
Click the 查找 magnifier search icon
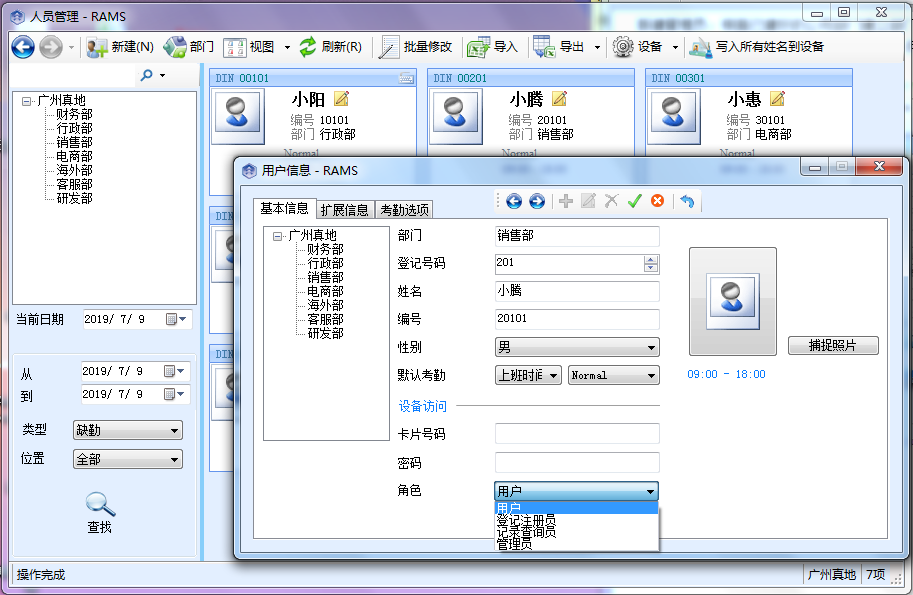(x=99, y=504)
